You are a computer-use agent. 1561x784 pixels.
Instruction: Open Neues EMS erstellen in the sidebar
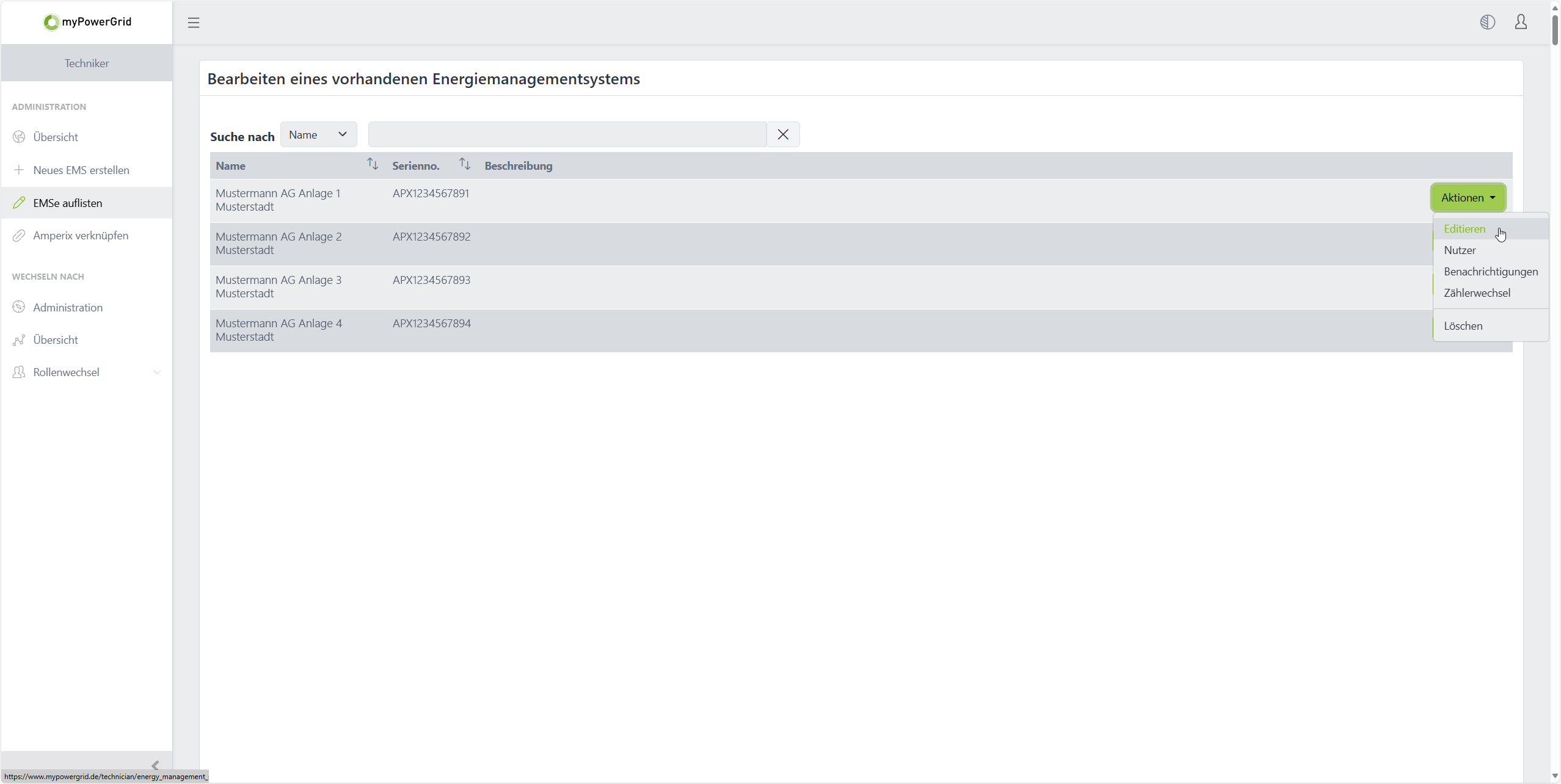81,170
